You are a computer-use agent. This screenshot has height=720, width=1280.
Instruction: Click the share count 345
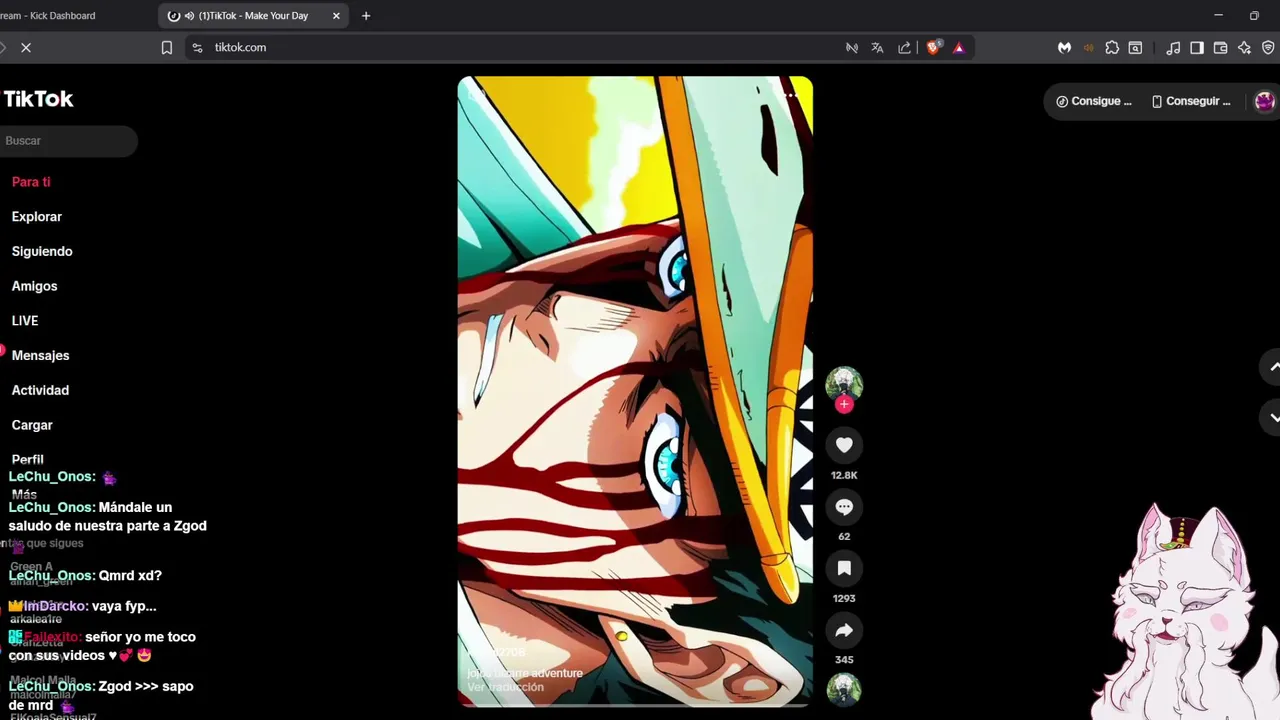pyautogui.click(x=844, y=660)
